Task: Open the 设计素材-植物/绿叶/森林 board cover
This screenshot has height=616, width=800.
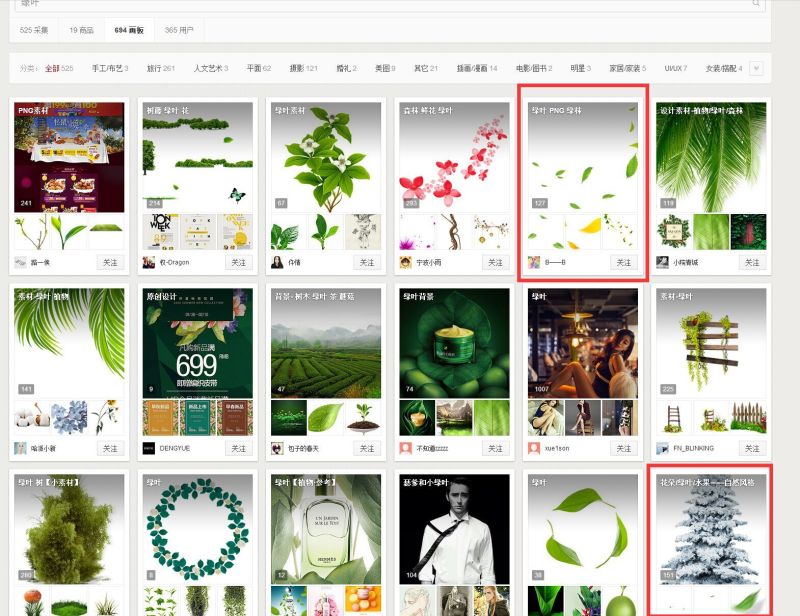Action: pyautogui.click(x=711, y=157)
